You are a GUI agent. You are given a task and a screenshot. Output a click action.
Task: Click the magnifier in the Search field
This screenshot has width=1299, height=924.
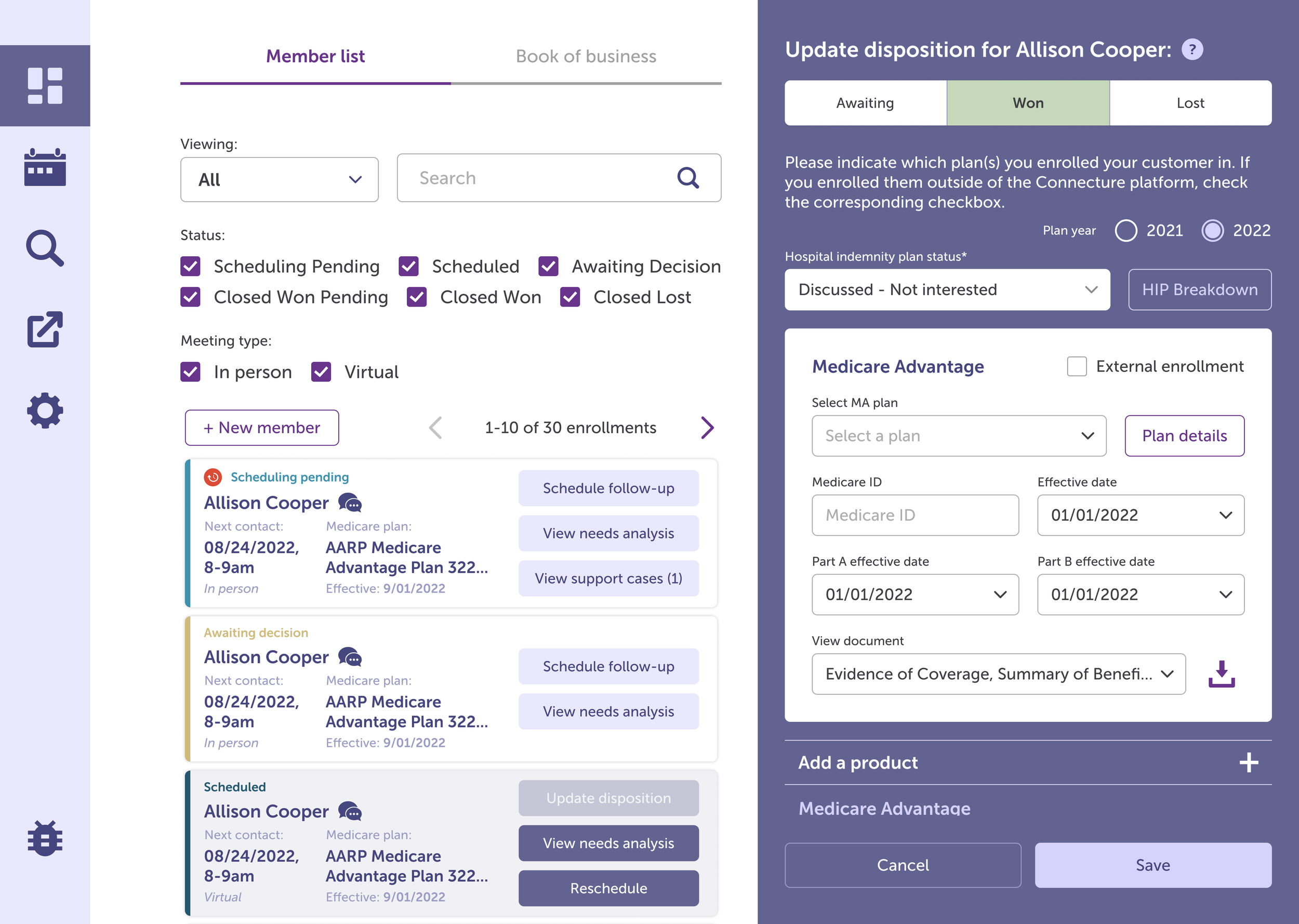point(688,178)
